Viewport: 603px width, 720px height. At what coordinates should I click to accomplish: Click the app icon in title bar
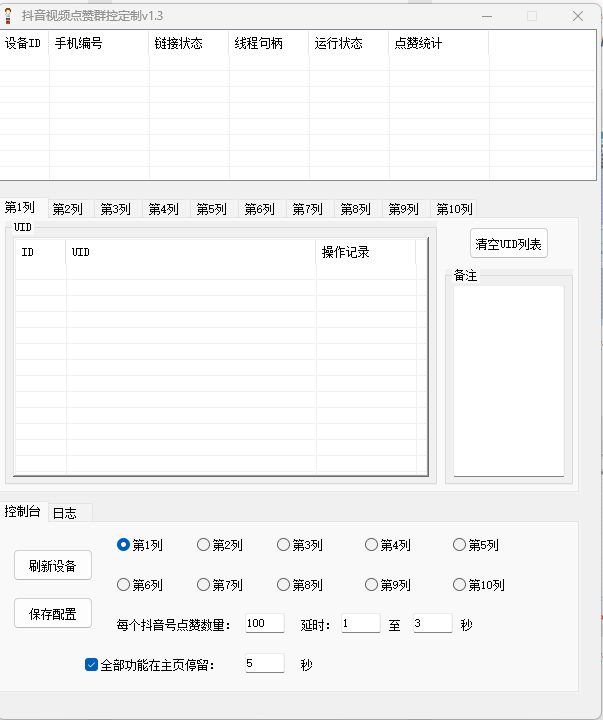[x=10, y=16]
